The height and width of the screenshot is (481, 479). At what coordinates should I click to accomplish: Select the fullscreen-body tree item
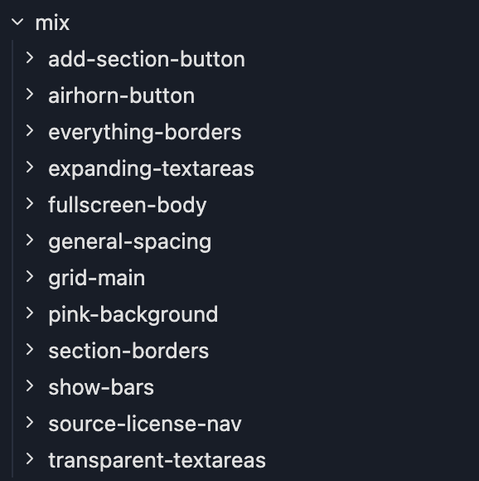(127, 205)
